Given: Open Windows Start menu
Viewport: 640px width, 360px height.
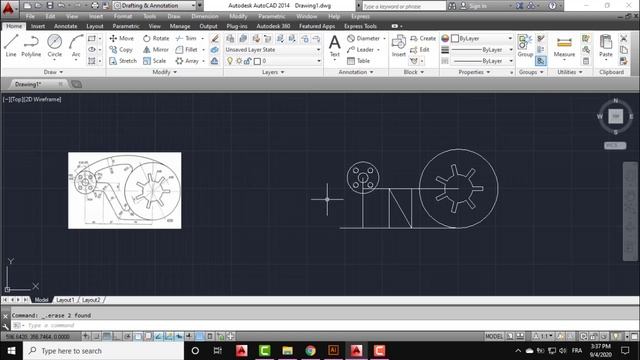Looking at the screenshot, I should point(11,351).
